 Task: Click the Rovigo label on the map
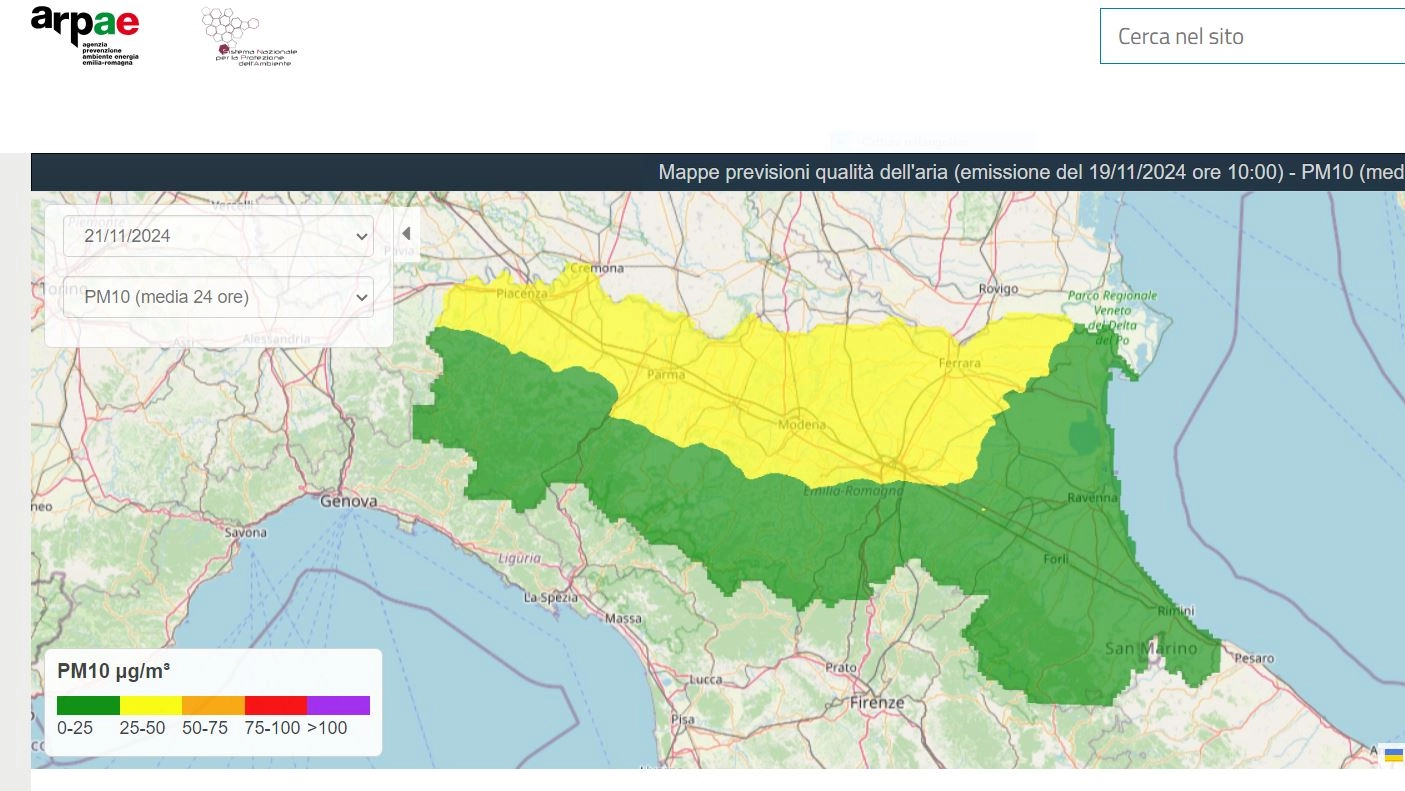[x=998, y=289]
